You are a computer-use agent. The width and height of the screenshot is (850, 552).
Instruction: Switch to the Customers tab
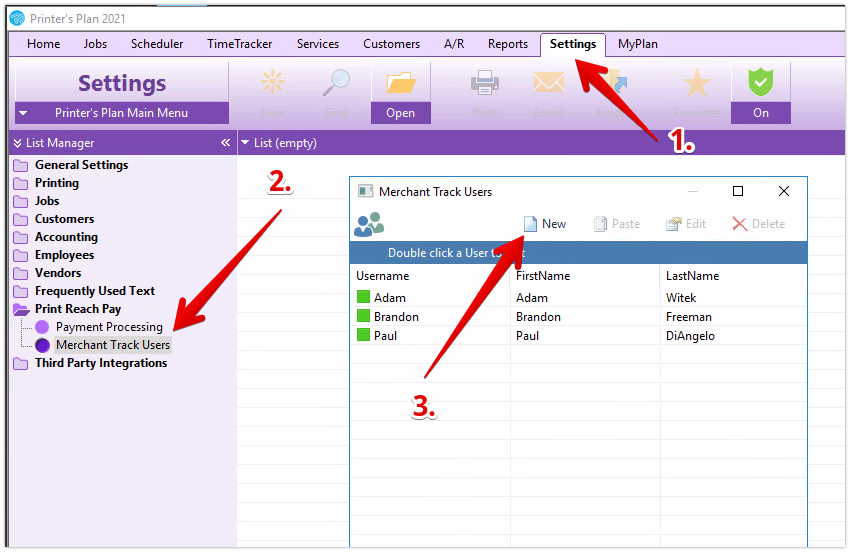[x=391, y=44]
